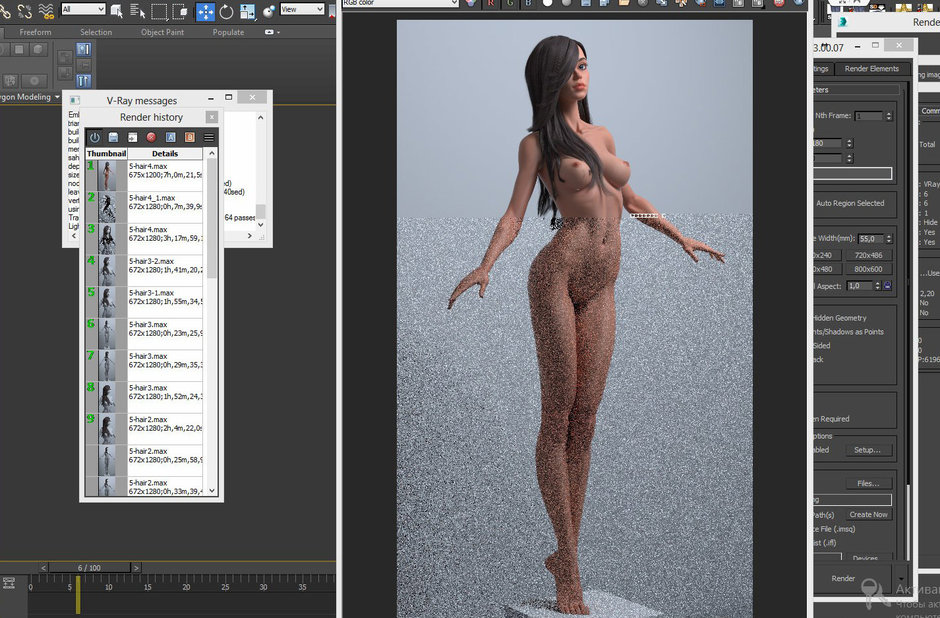Toggle red channel in frame buffer

(490, 3)
